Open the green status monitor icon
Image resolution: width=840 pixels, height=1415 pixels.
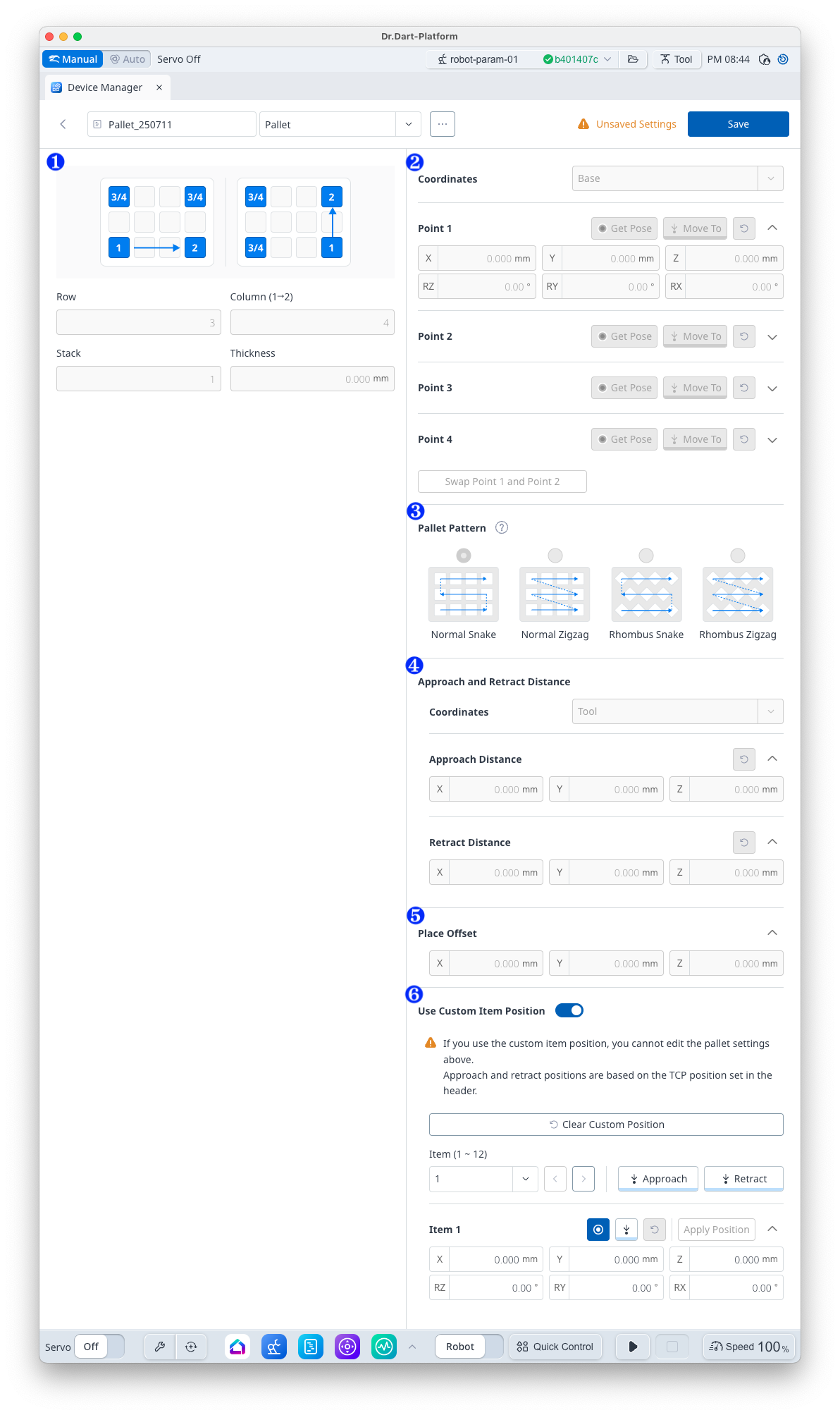coord(384,1347)
